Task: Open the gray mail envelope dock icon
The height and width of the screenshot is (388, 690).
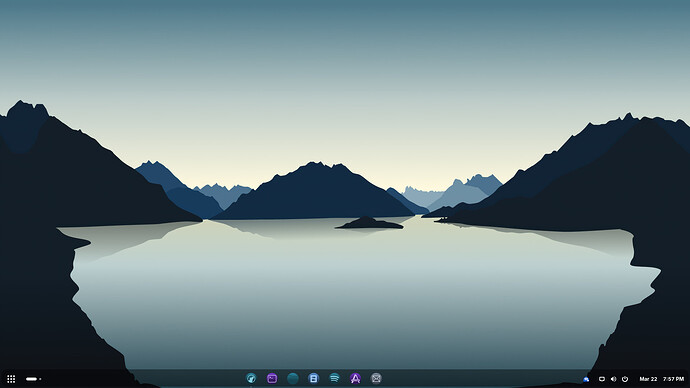Action: [376, 378]
